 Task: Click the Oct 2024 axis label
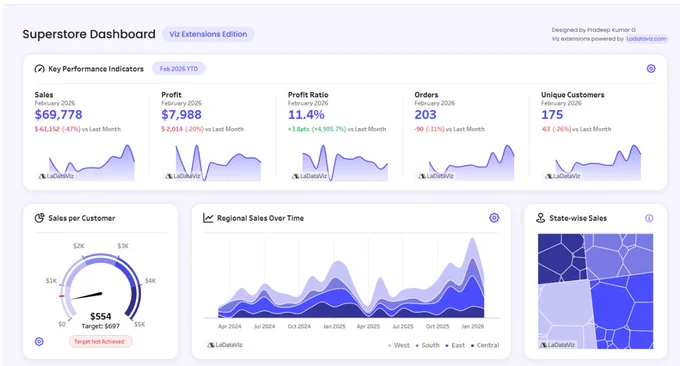pos(299,326)
